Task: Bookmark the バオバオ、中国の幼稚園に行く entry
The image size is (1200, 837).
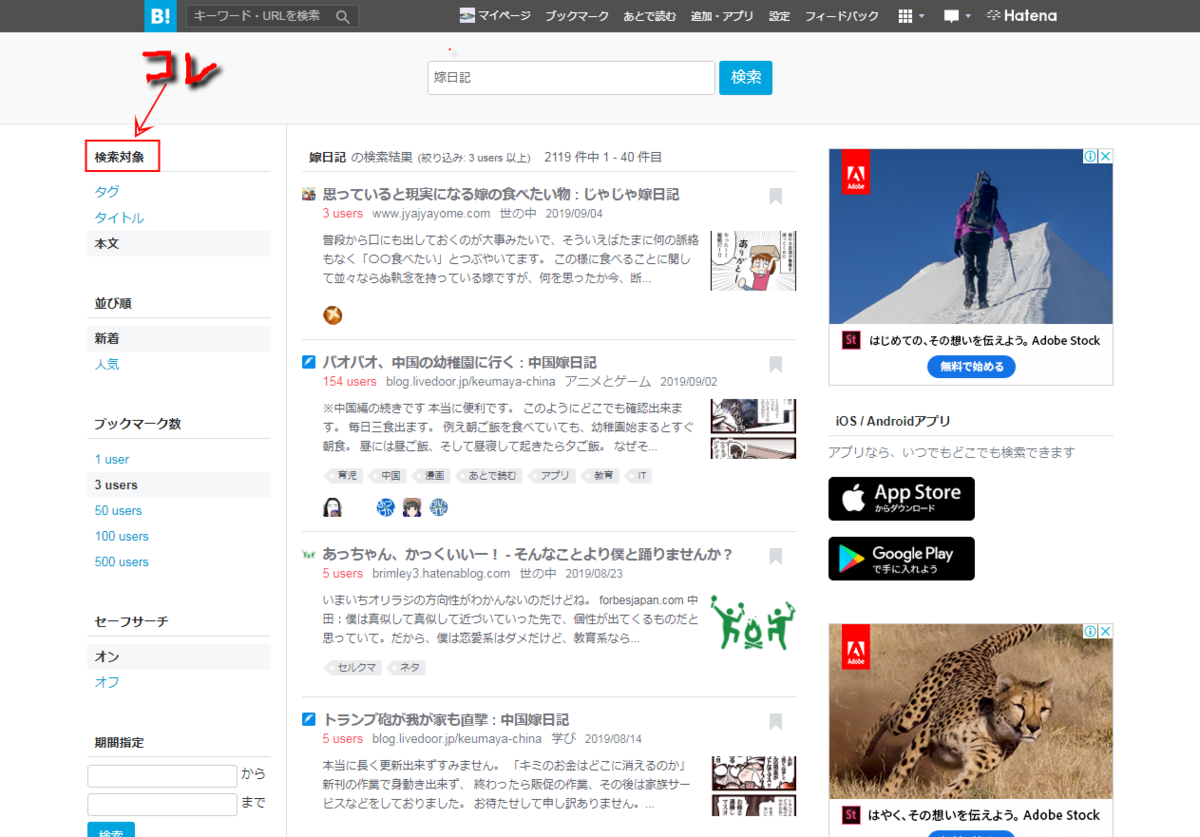Action: click(x=776, y=365)
